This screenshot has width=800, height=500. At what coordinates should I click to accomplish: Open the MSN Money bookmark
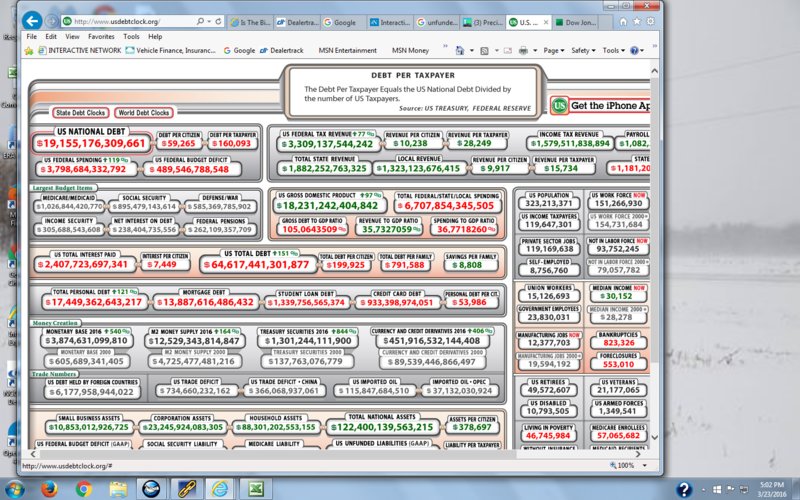tap(410, 51)
